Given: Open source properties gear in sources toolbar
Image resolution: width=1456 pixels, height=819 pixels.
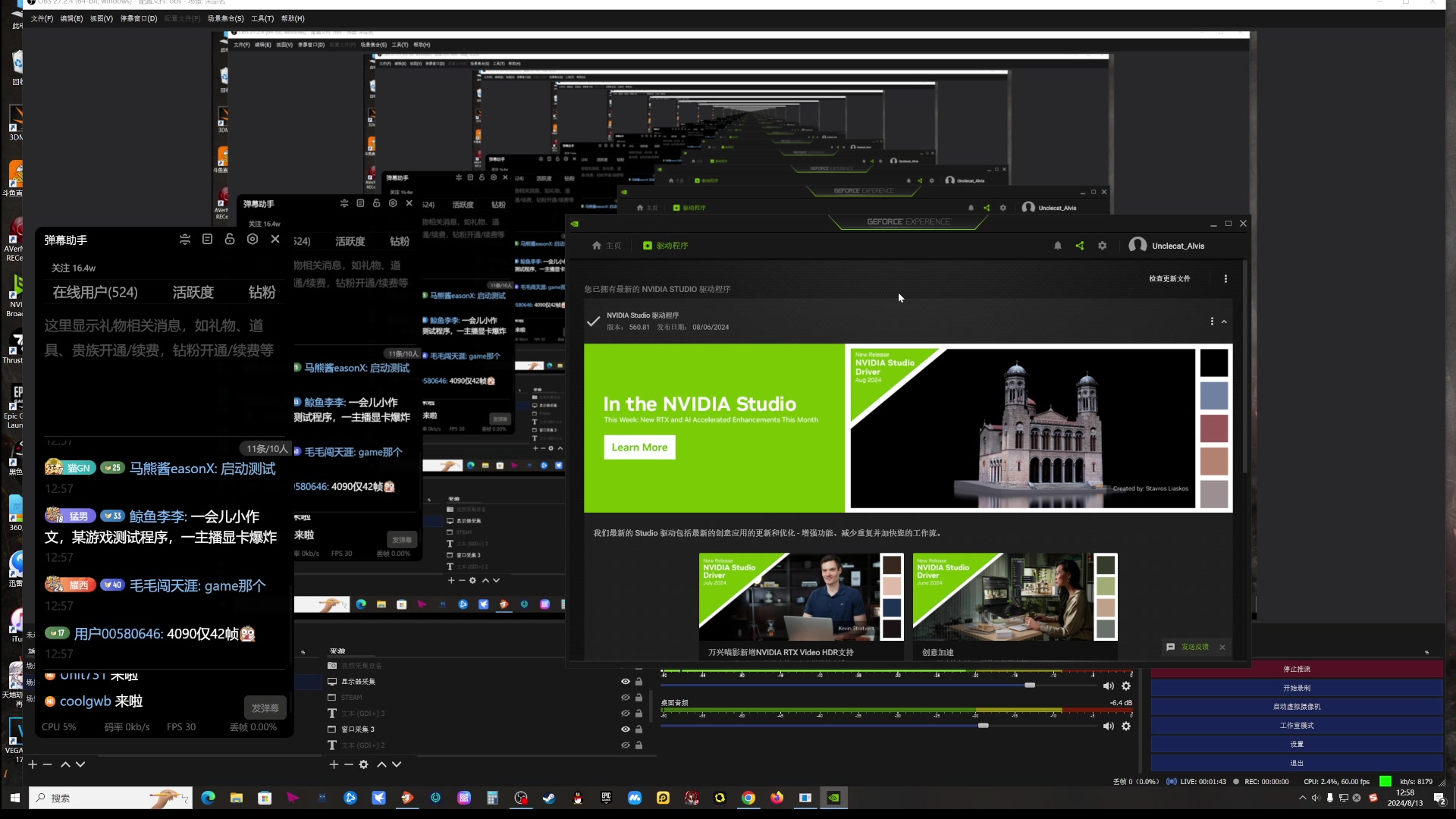Looking at the screenshot, I should (364, 764).
